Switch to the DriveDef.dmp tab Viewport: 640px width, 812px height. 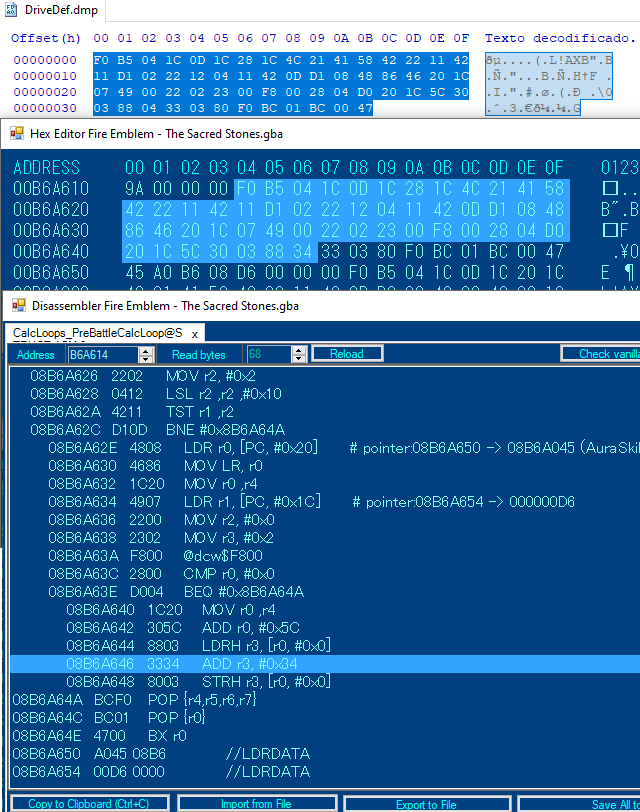[x=53, y=10]
